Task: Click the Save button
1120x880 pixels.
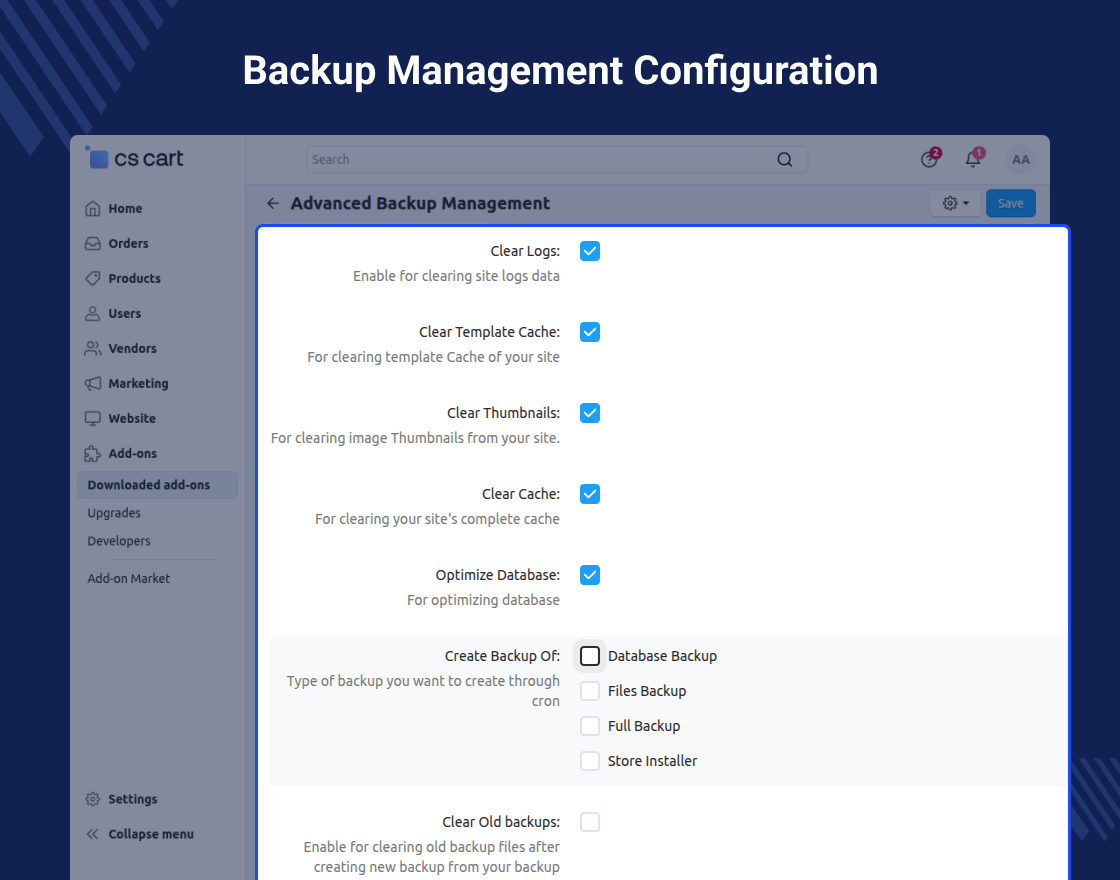Action: coord(1011,204)
